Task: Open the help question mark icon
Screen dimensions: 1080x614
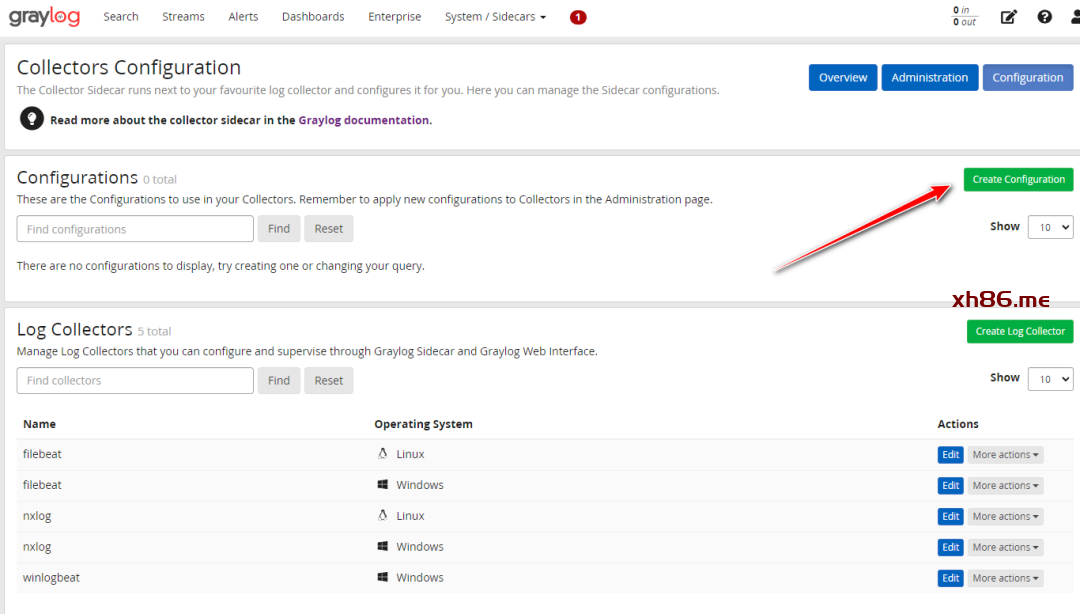Action: (1044, 17)
